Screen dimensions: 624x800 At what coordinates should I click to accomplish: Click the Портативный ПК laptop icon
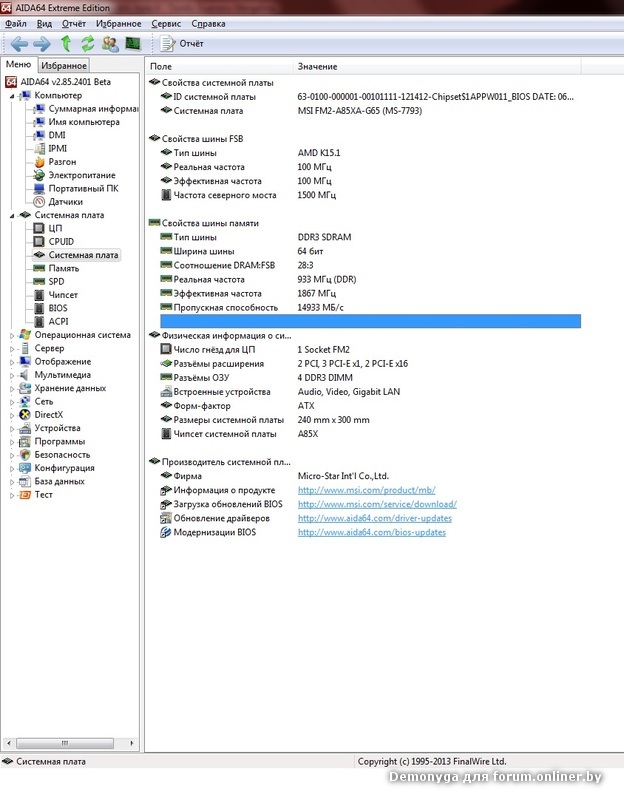pos(39,189)
